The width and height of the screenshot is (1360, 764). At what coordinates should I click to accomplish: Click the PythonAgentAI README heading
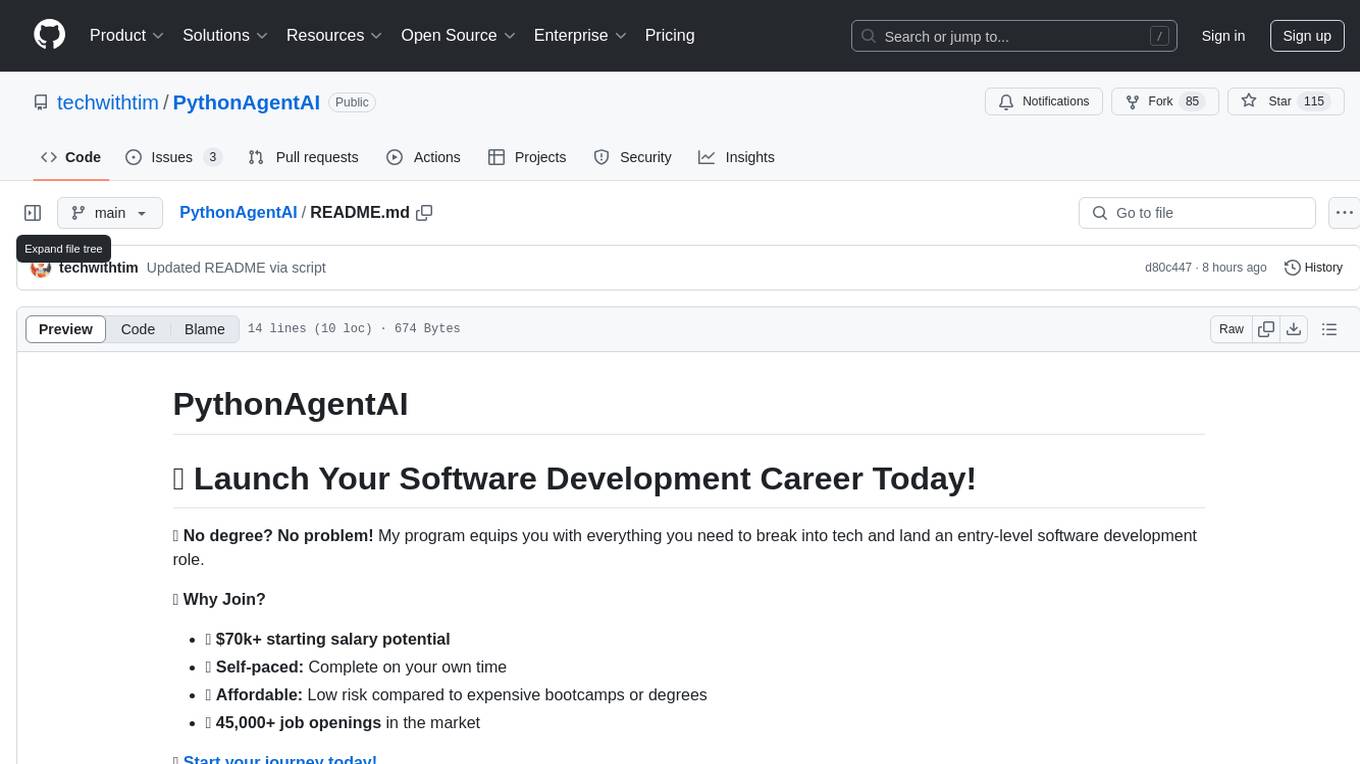tap(290, 404)
